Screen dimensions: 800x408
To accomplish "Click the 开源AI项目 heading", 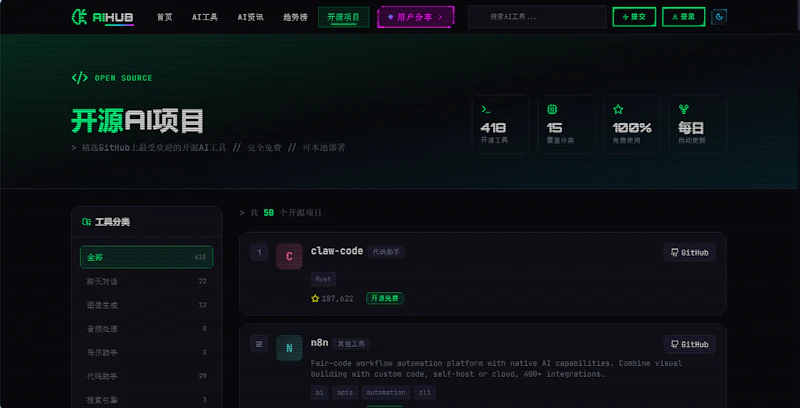I will [x=137, y=121].
